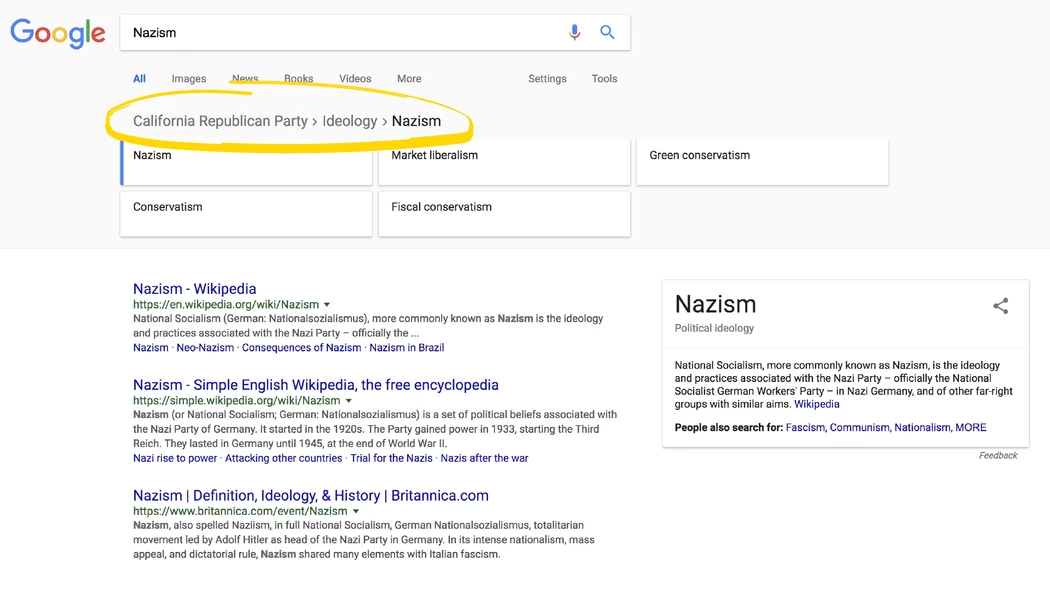Send Feedback on the knowledge panel

coord(998,455)
